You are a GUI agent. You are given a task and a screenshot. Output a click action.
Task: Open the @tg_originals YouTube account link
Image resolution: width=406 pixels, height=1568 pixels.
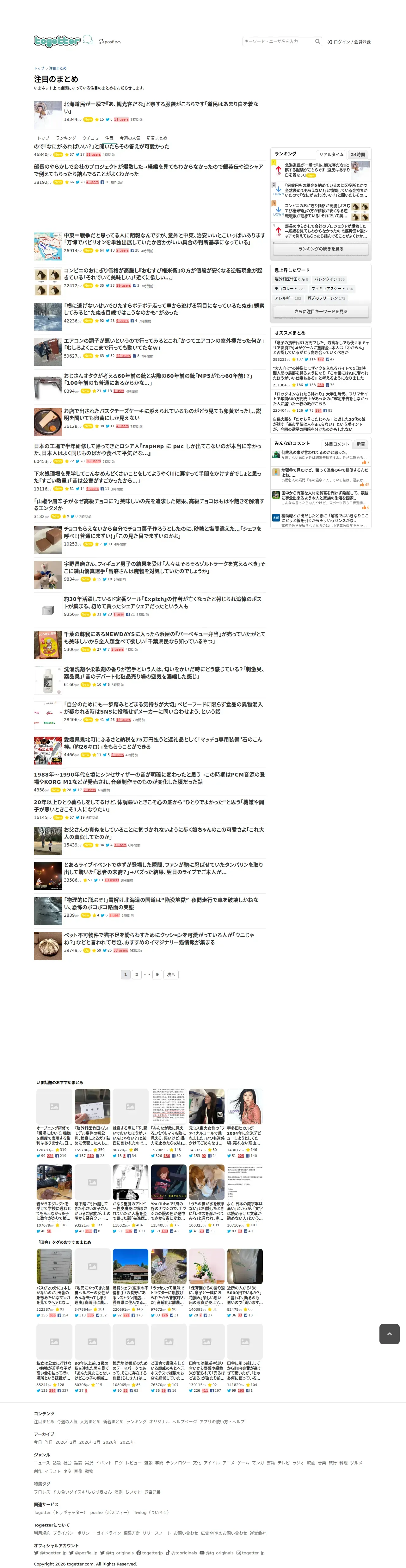point(216,1553)
